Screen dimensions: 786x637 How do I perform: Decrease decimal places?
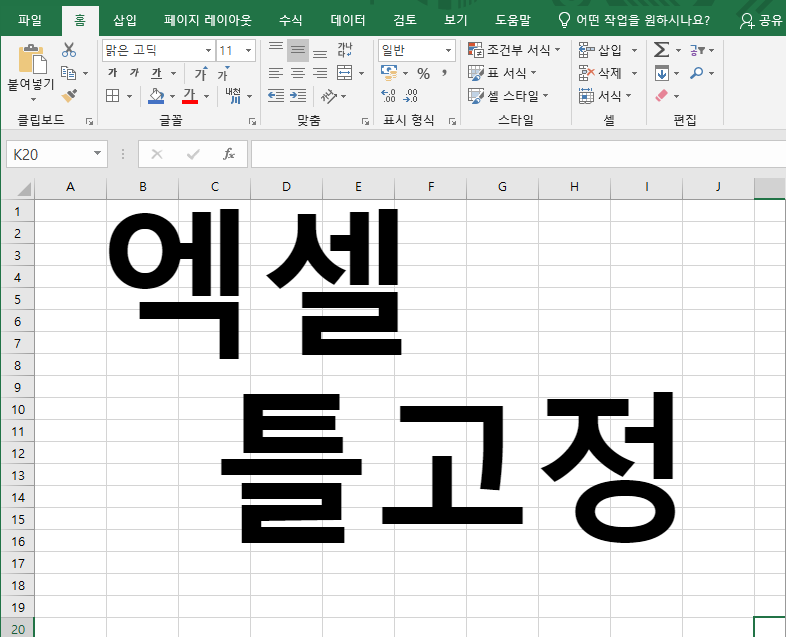click(411, 95)
